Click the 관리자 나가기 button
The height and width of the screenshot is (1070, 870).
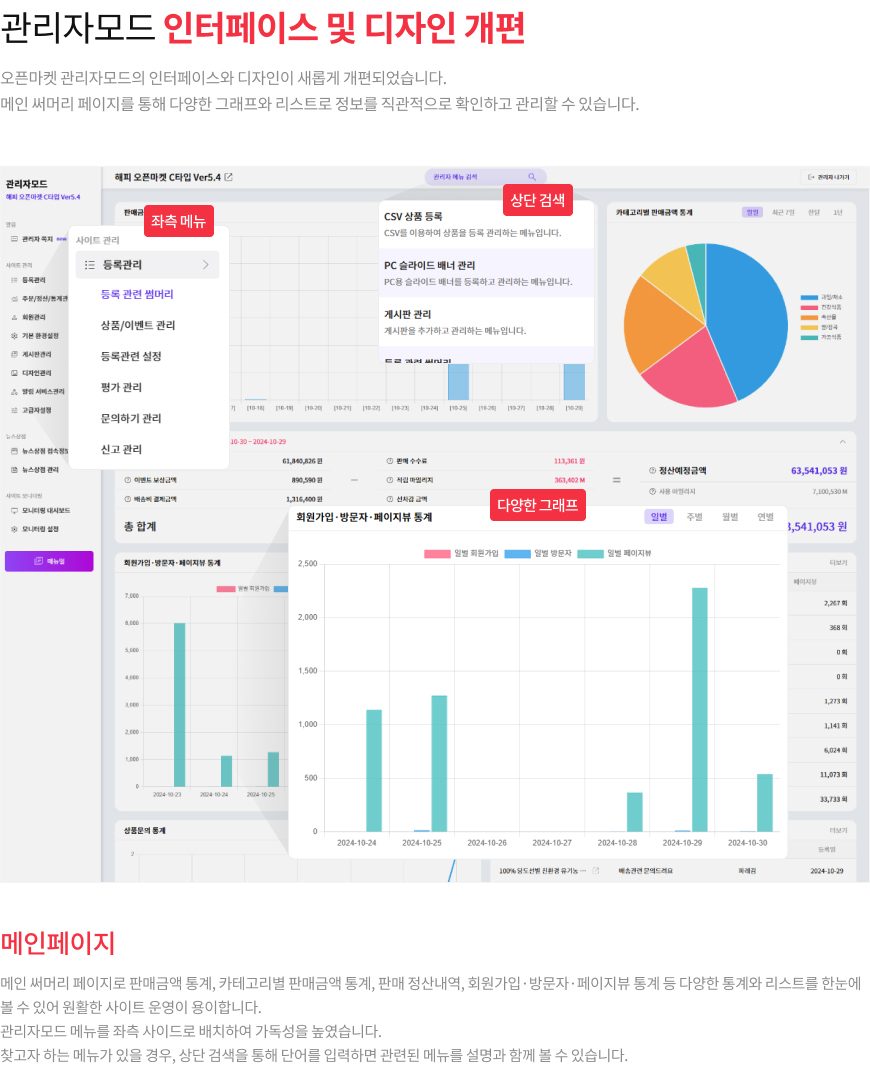(x=828, y=177)
